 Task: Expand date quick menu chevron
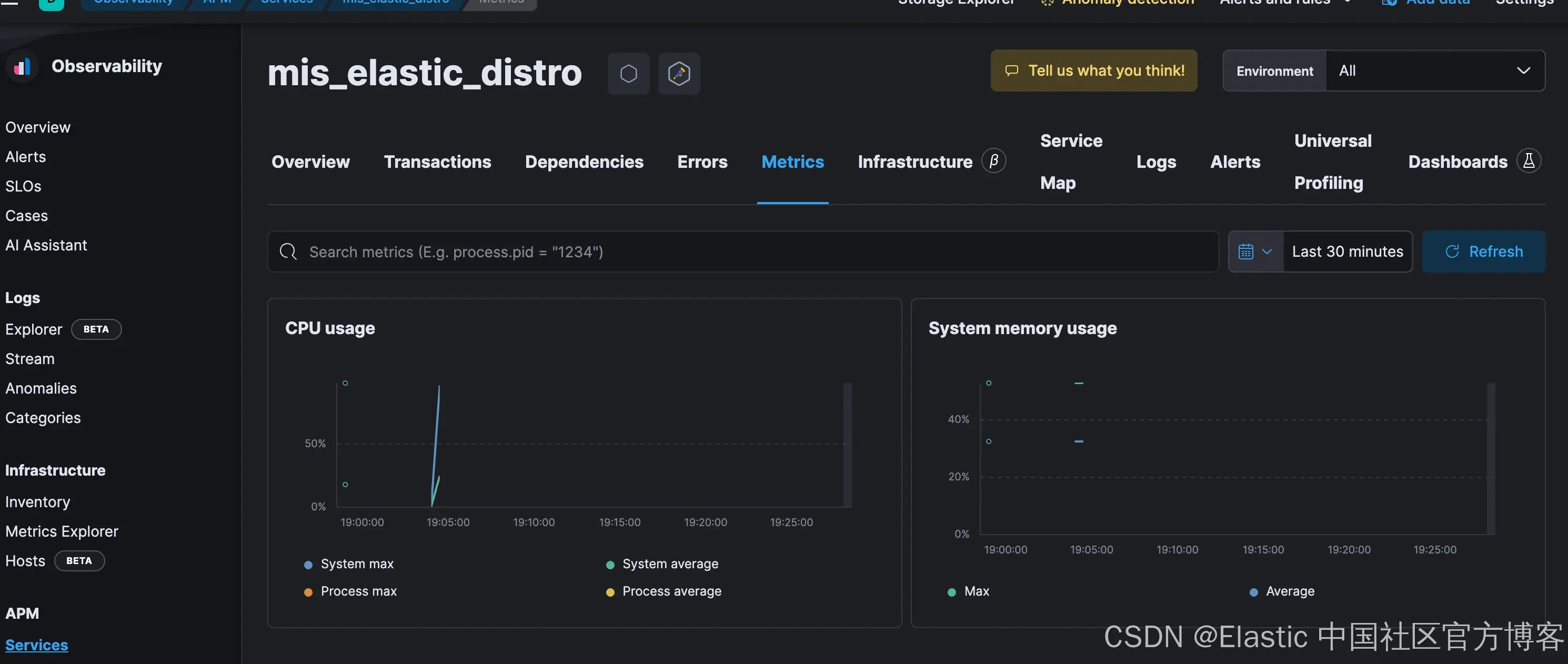[1267, 251]
